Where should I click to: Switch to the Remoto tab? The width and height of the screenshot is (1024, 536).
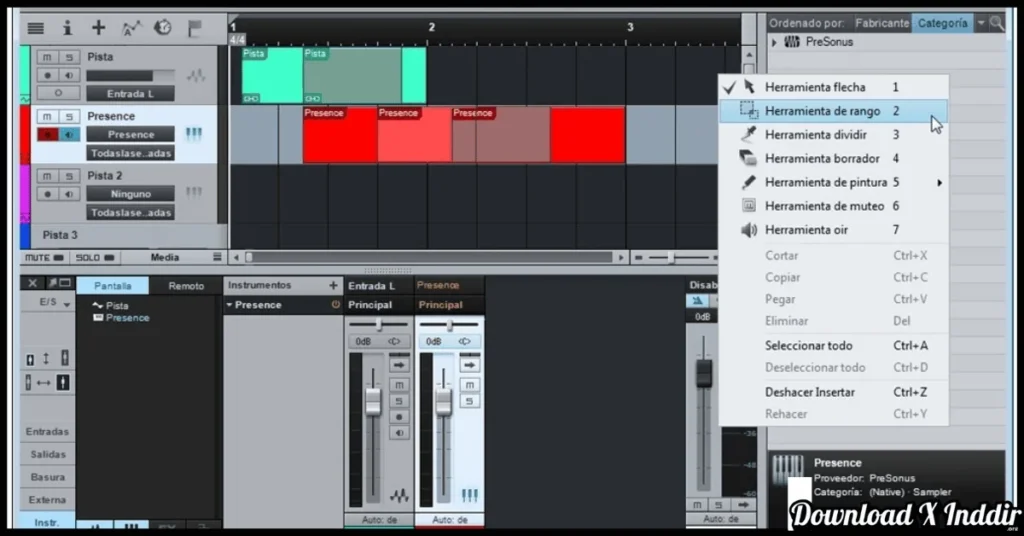(x=186, y=286)
